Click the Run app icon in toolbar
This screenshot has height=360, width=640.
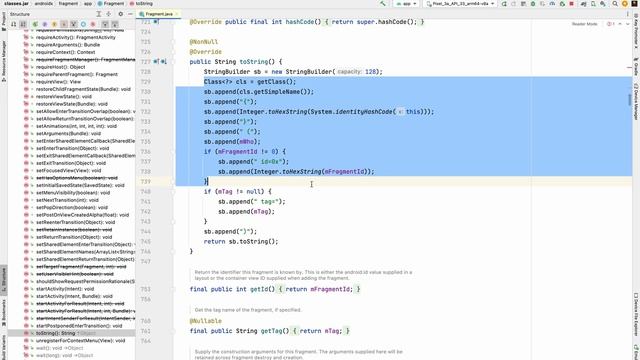tap(504, 4)
